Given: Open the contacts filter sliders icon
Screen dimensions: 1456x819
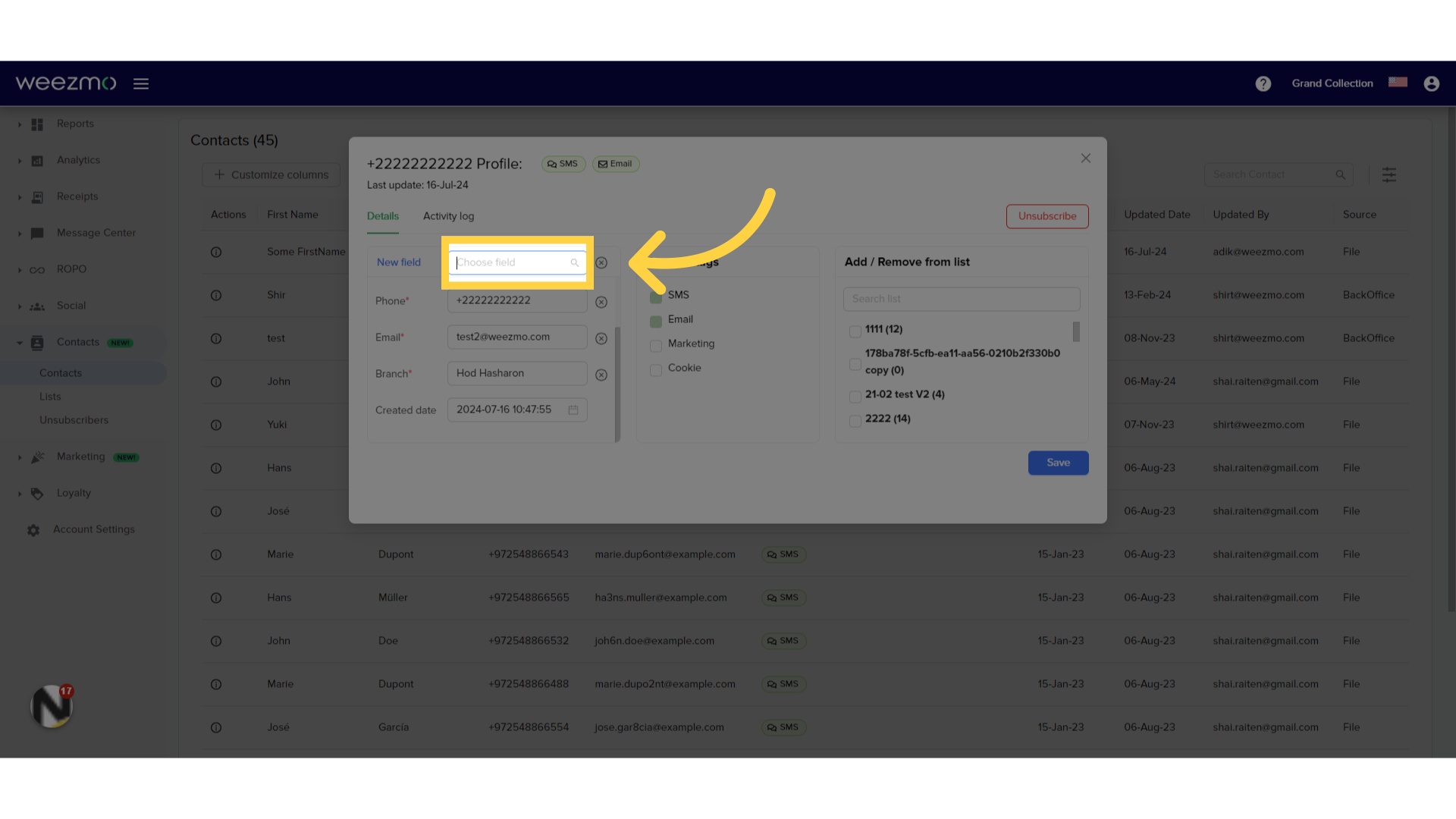Looking at the screenshot, I should coord(1389,174).
